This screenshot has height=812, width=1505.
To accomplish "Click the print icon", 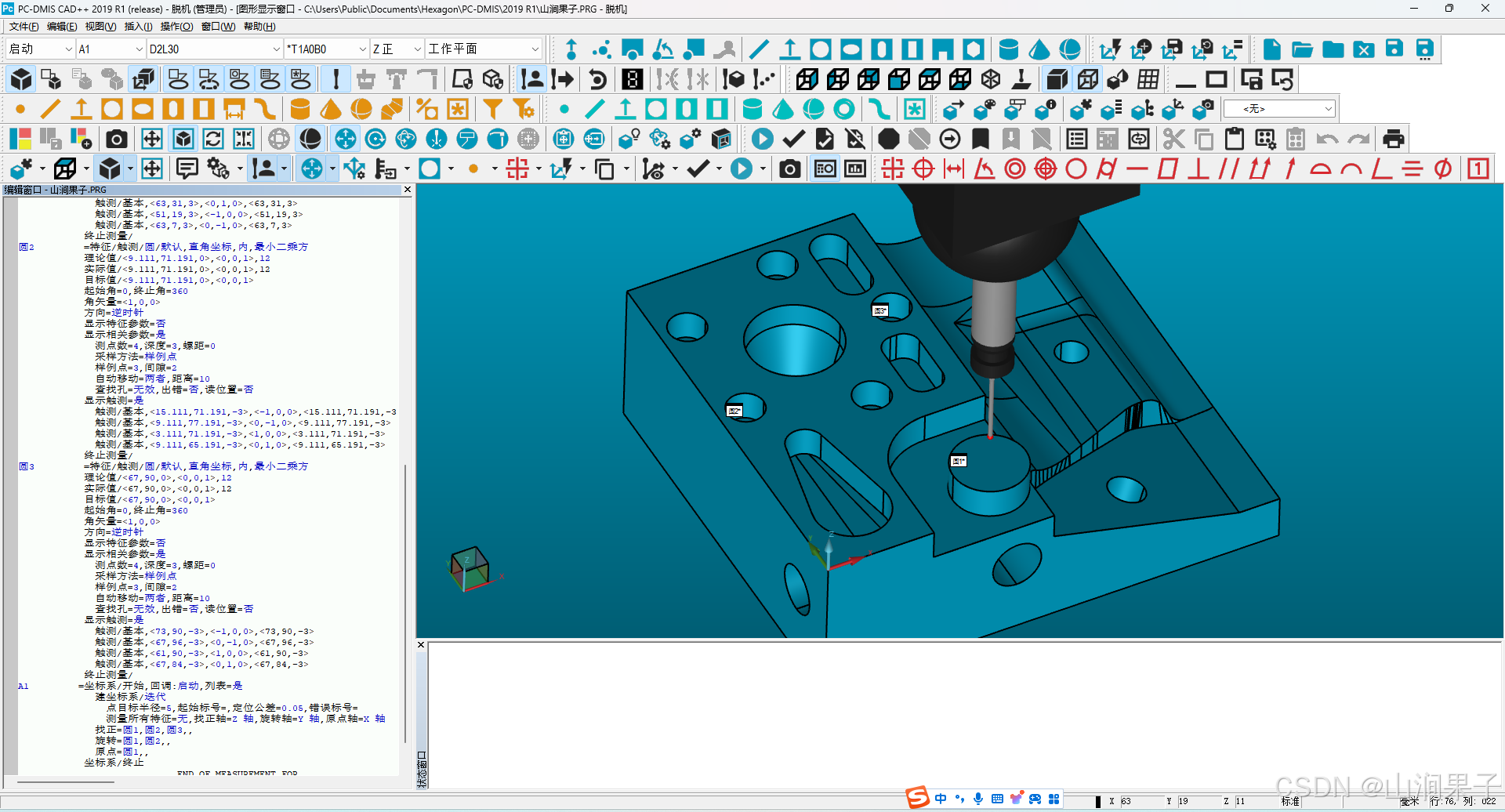I will 1393,139.
